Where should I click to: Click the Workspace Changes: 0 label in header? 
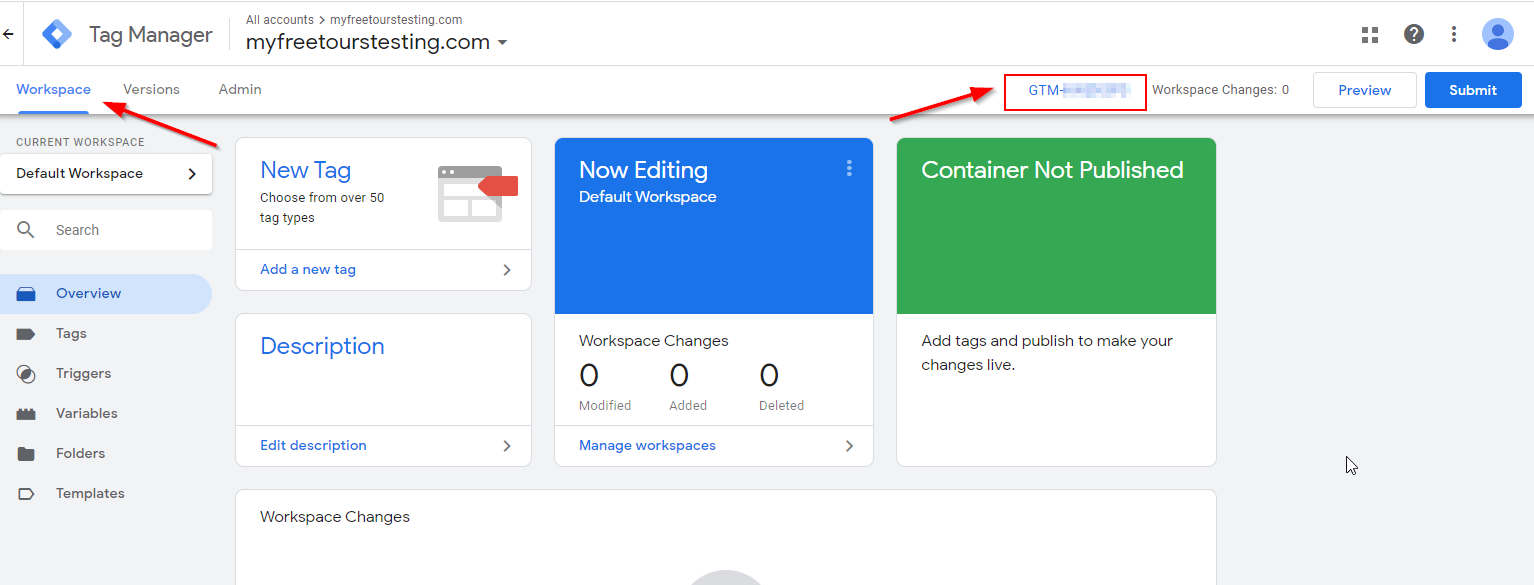[1220, 90]
